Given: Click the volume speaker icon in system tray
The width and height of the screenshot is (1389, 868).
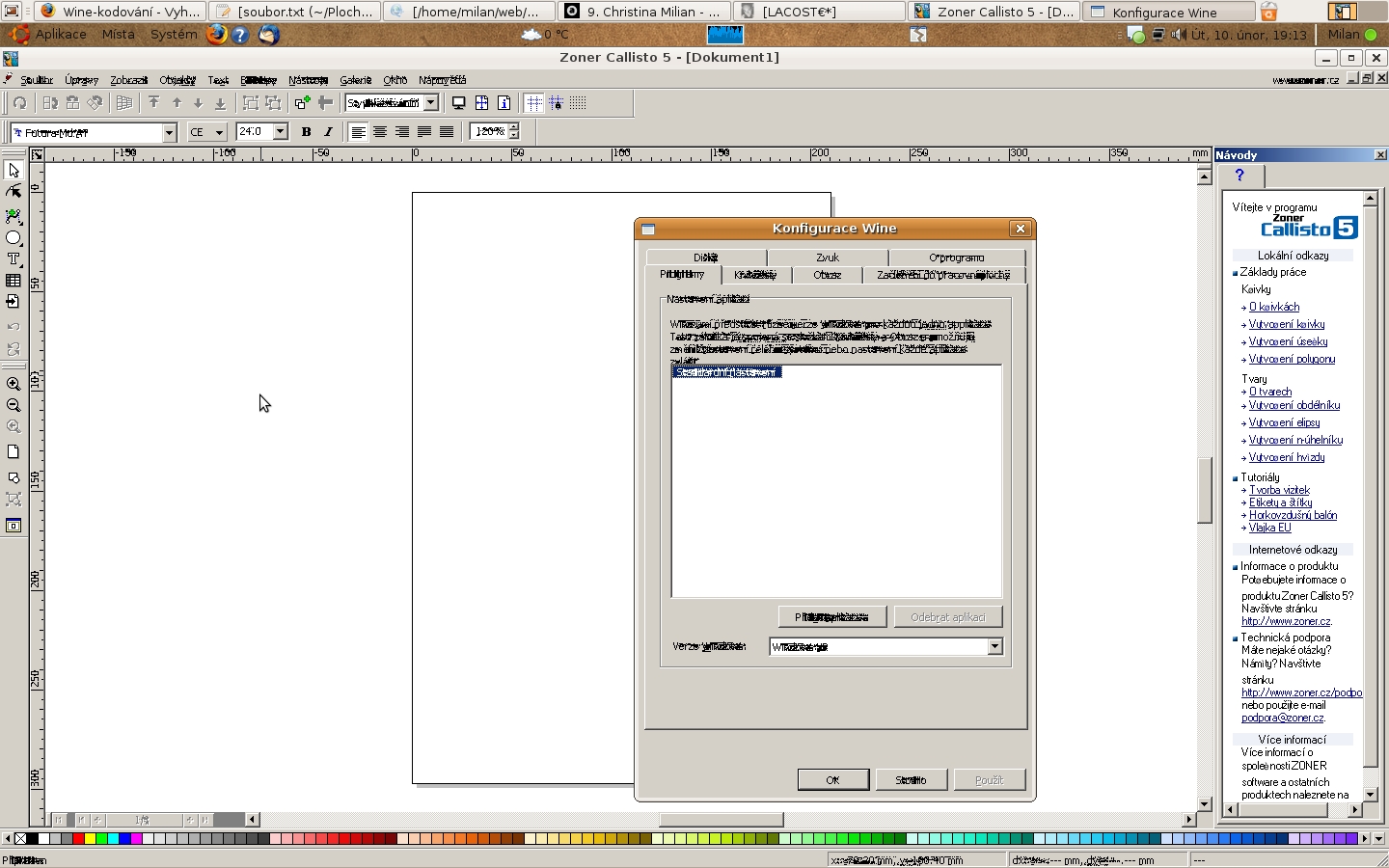Looking at the screenshot, I should click(x=1178, y=35).
